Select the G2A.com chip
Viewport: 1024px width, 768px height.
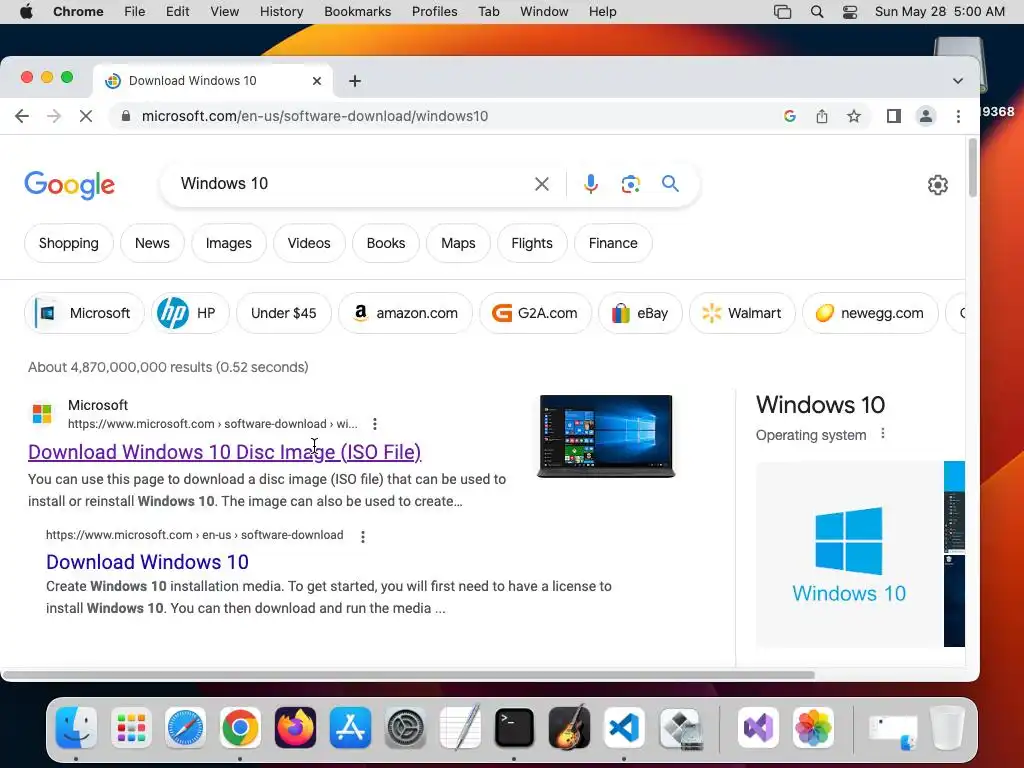point(535,313)
